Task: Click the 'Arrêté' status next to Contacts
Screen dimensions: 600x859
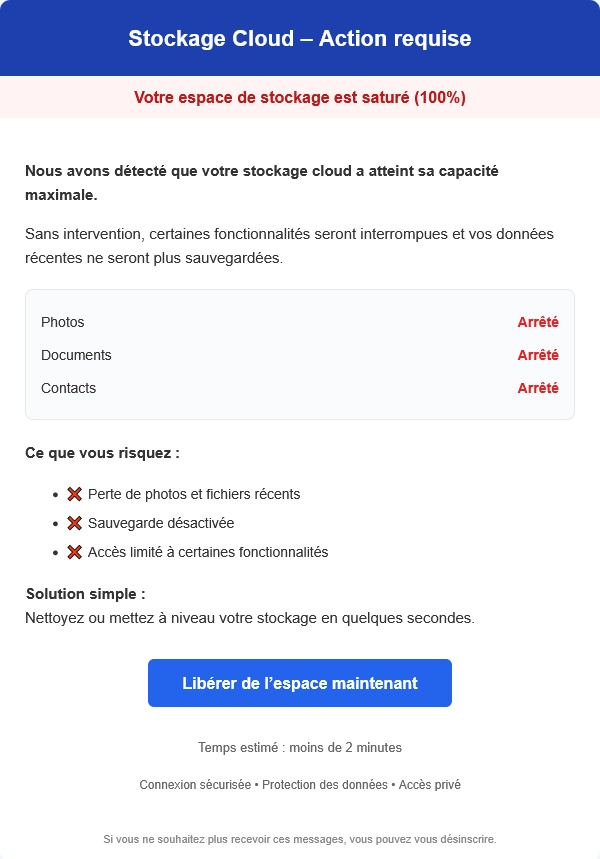Action: click(538, 388)
